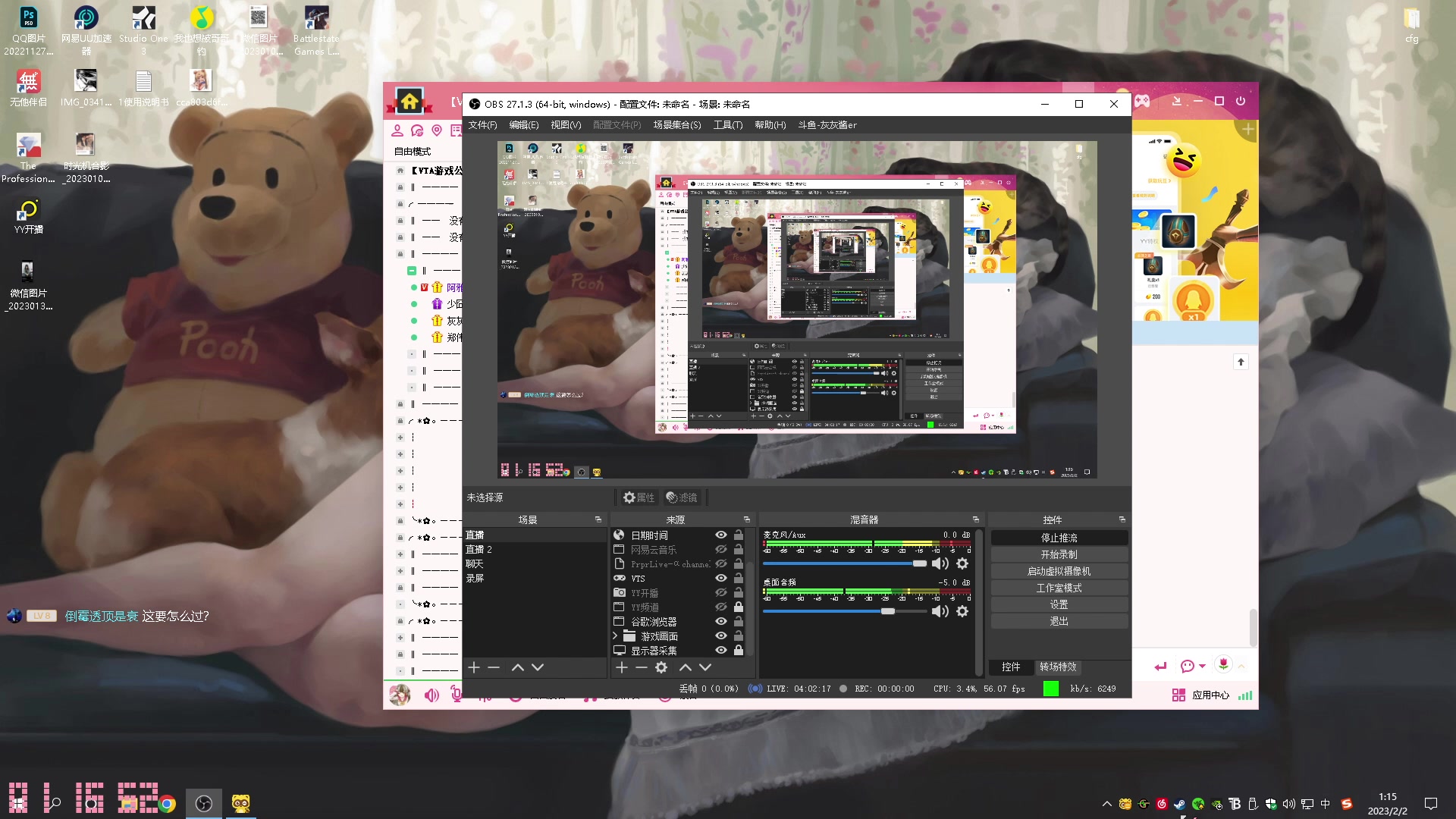Screen dimensions: 1456x819
Task: Open YY 应用中心 app center
Action: click(x=1201, y=695)
